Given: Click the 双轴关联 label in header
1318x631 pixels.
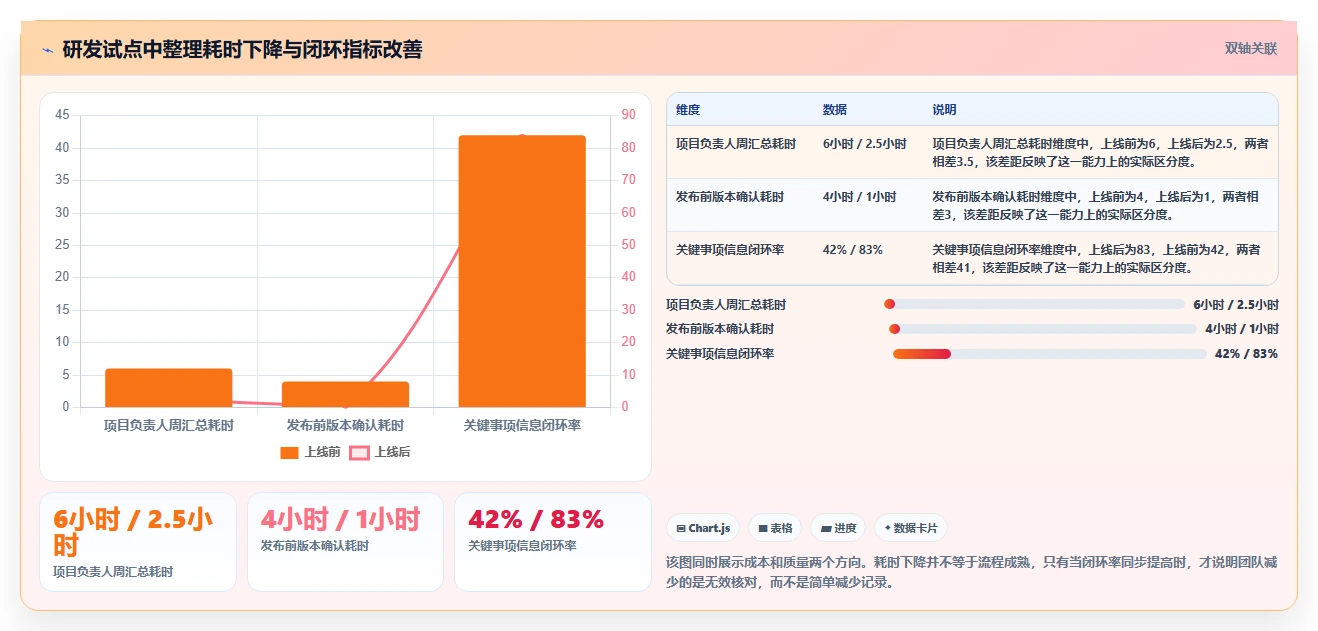Looking at the screenshot, I should point(1251,48).
